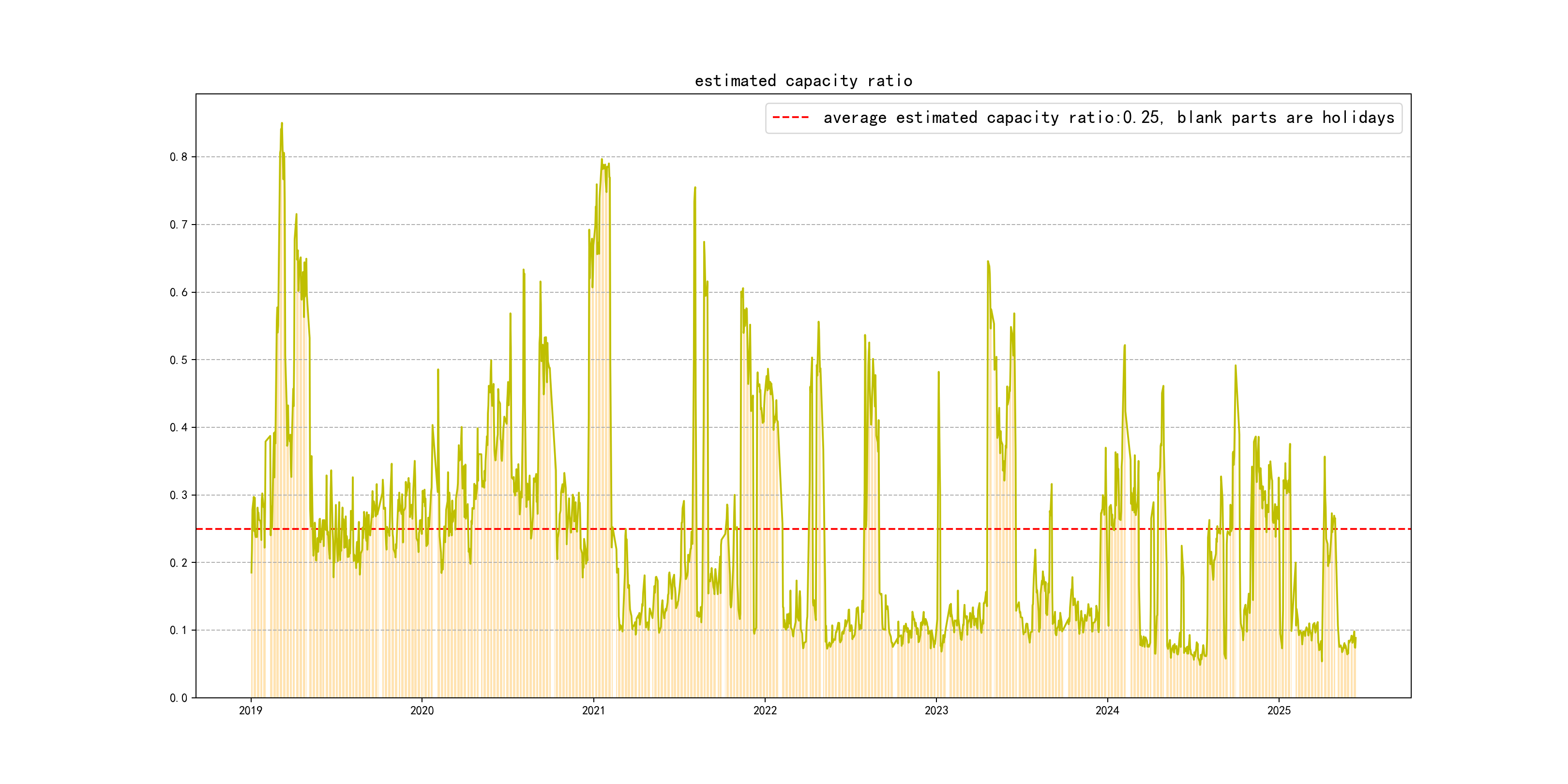Click the 0.0 y-axis tick label

click(x=179, y=697)
